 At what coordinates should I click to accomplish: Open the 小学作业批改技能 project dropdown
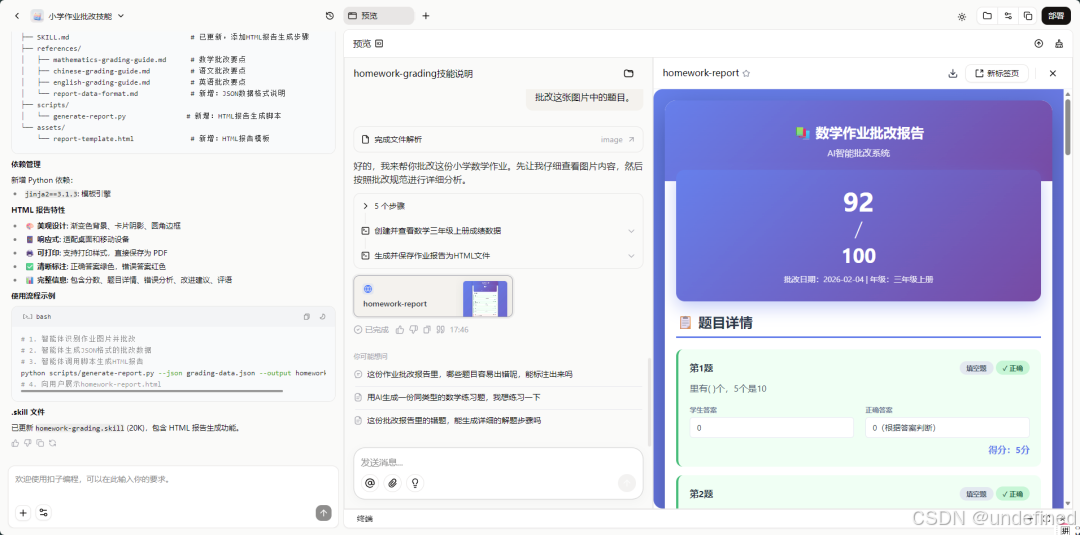78,16
